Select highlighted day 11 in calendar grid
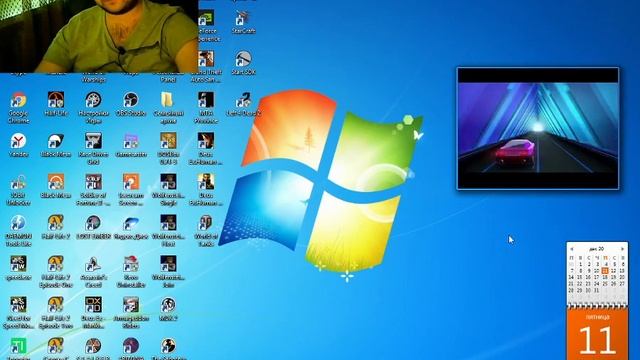640x360 pixels. point(605,271)
